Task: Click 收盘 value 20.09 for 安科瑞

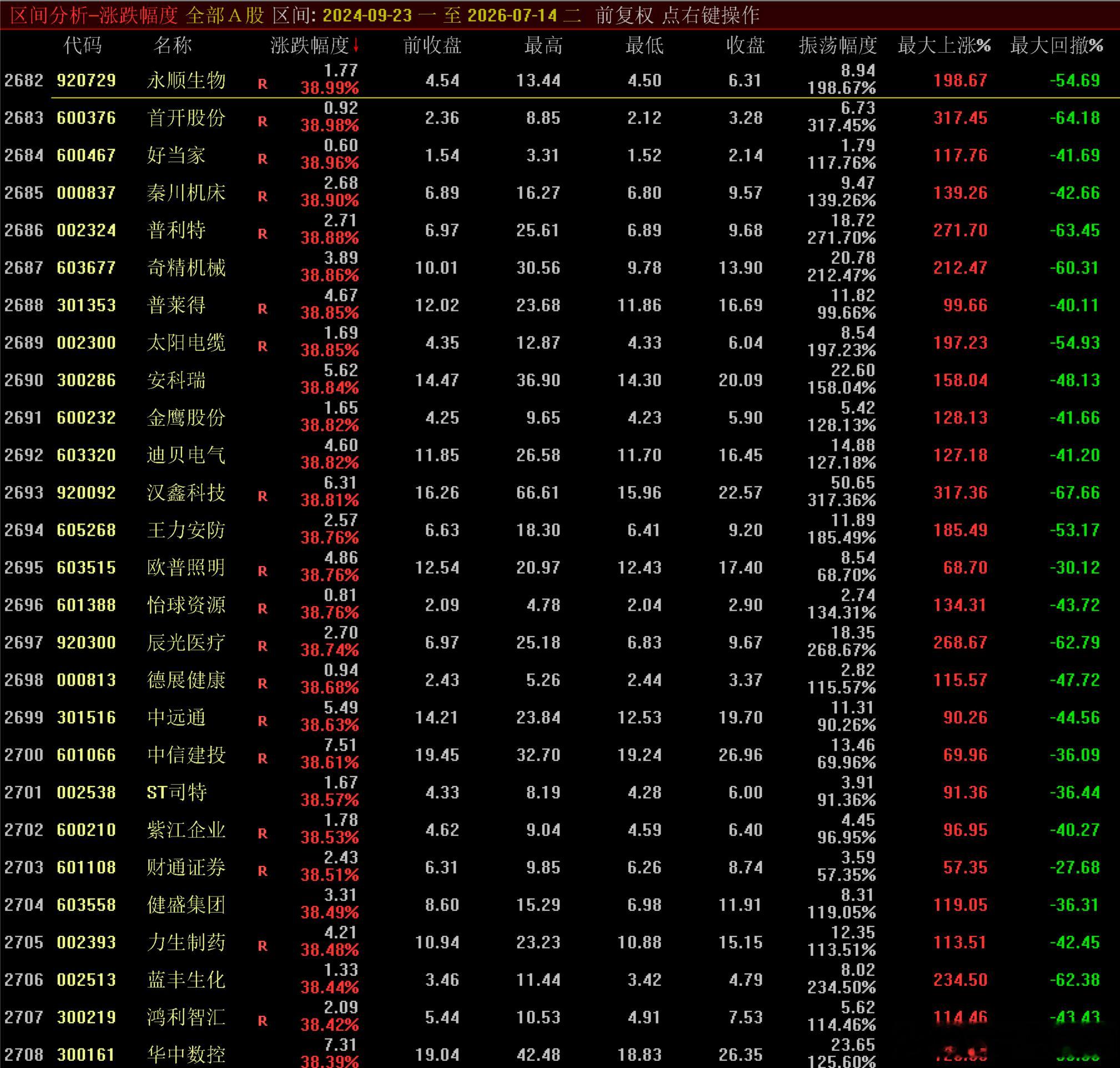Action: pyautogui.click(x=740, y=380)
